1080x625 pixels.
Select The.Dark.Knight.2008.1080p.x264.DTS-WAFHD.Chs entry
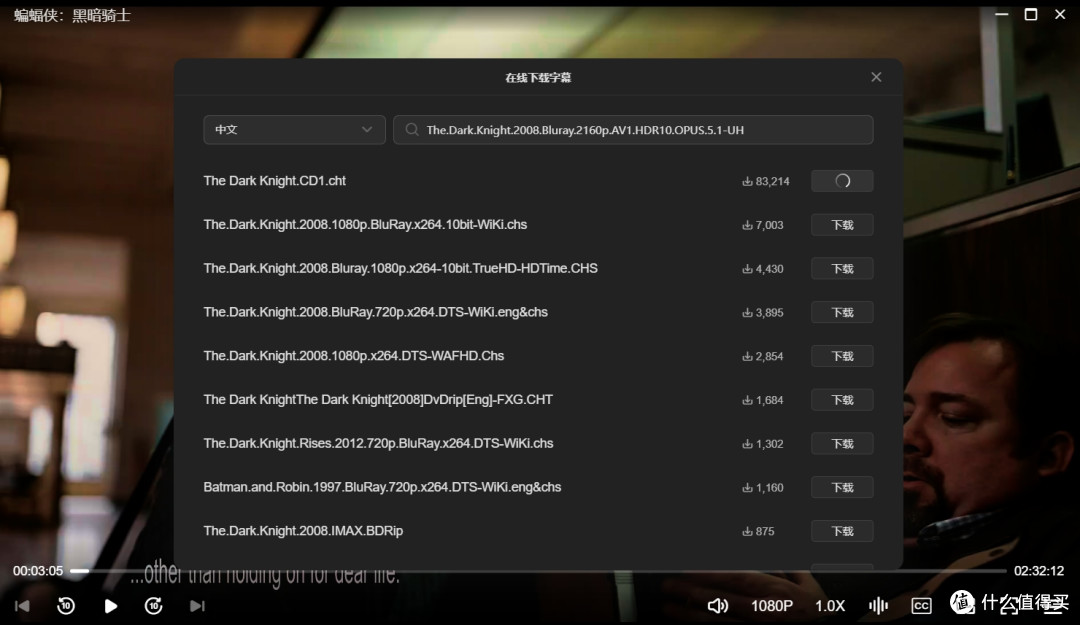[353, 356]
